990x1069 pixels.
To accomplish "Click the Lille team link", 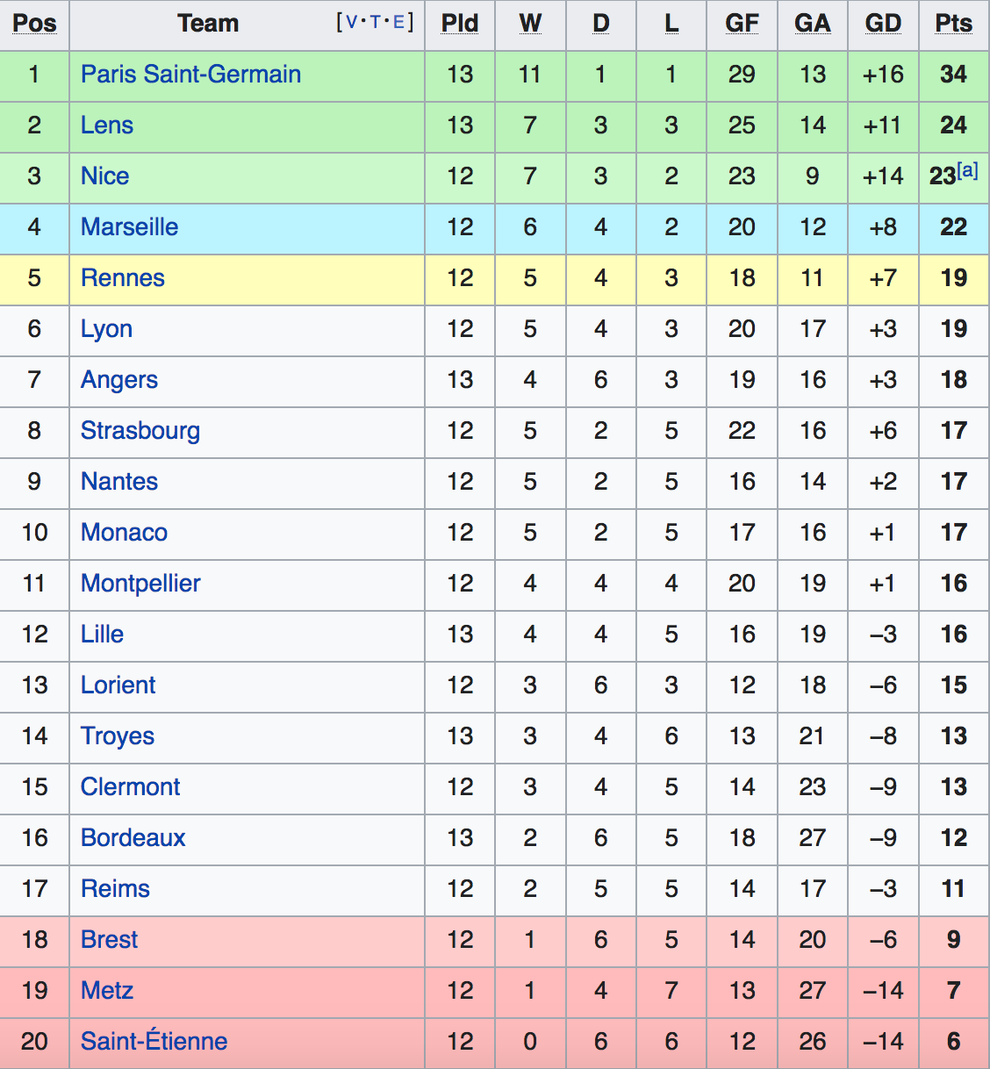I will (x=102, y=634).
